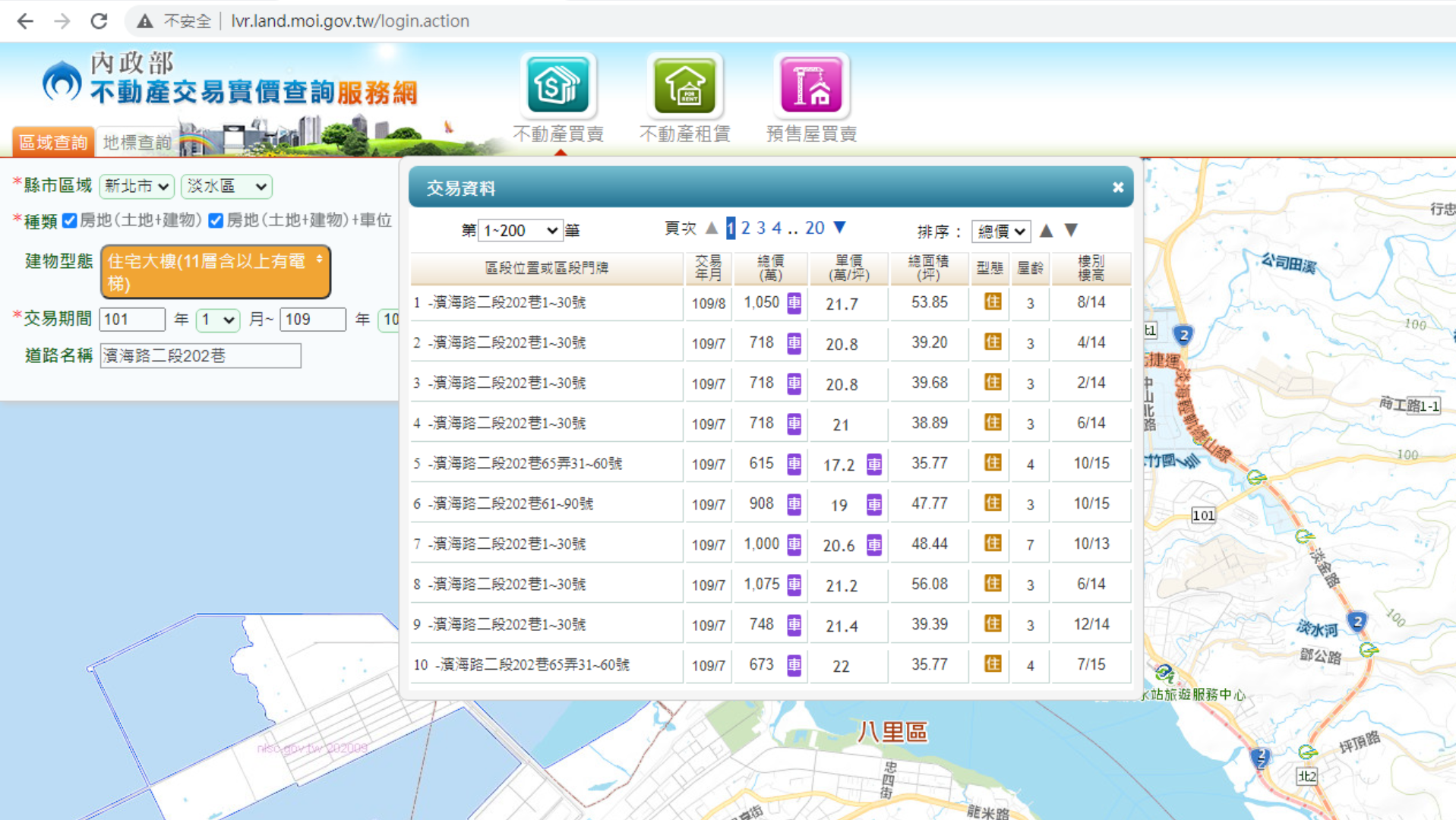This screenshot has height=820, width=1456.
Task: Switch to the 地標查詢 tab
Action: (x=137, y=142)
